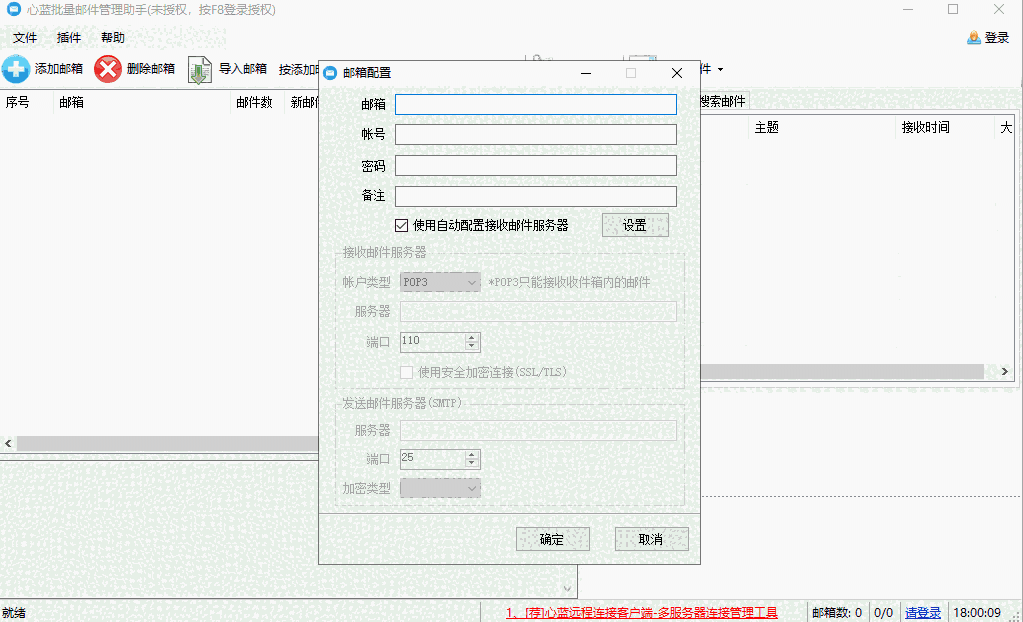Click the 添加邮箱 plus icon in the toolbar
1023x622 pixels.
(16, 69)
